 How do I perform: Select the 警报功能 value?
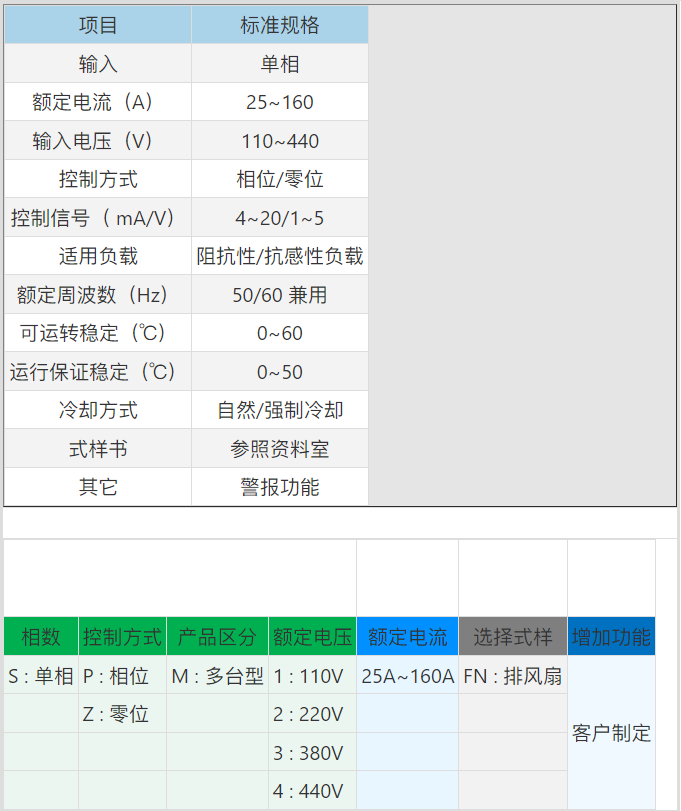coord(280,487)
